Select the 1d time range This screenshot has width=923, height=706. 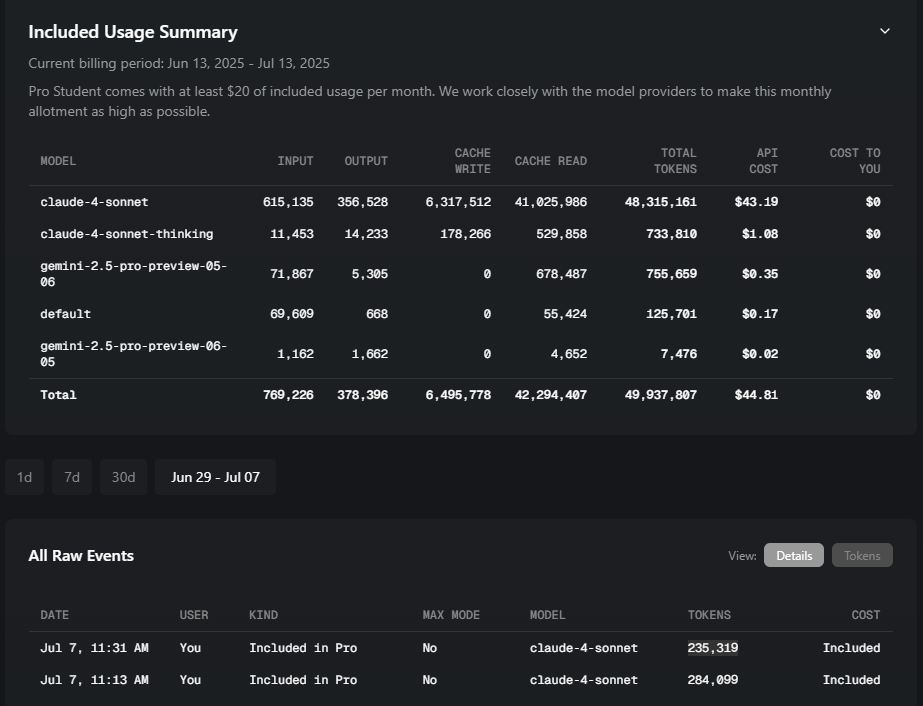click(x=25, y=477)
